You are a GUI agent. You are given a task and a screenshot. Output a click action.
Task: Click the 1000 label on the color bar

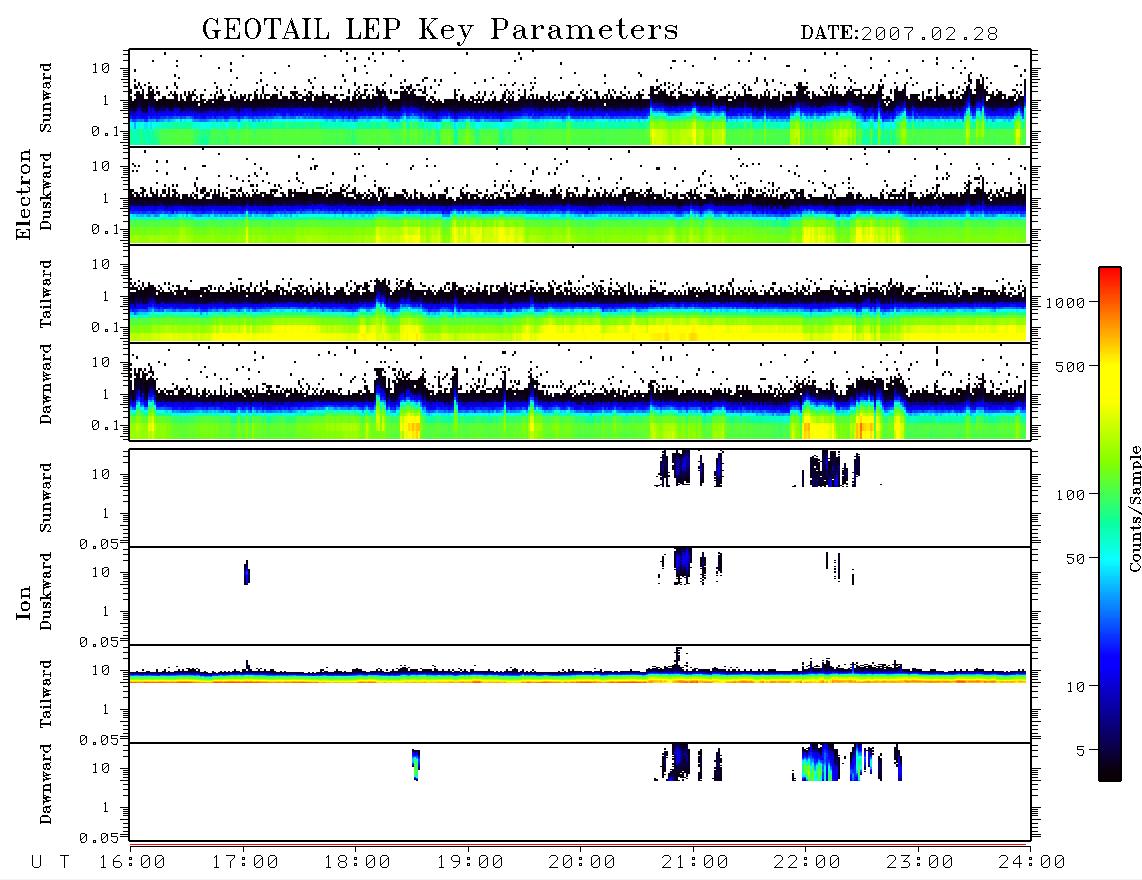[1066, 303]
